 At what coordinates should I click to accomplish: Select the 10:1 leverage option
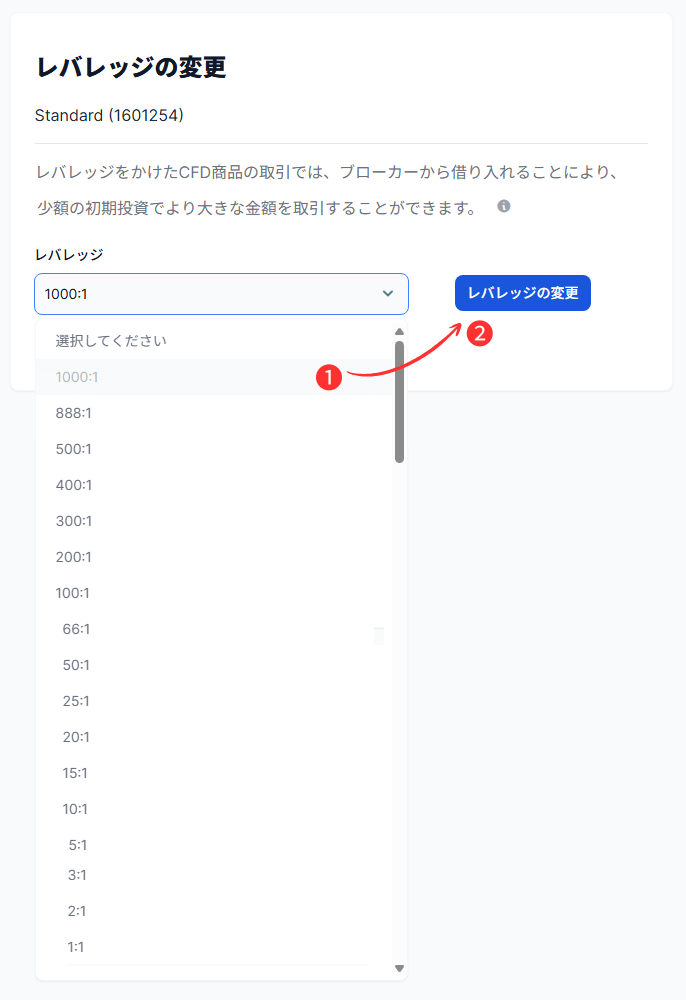click(76, 809)
